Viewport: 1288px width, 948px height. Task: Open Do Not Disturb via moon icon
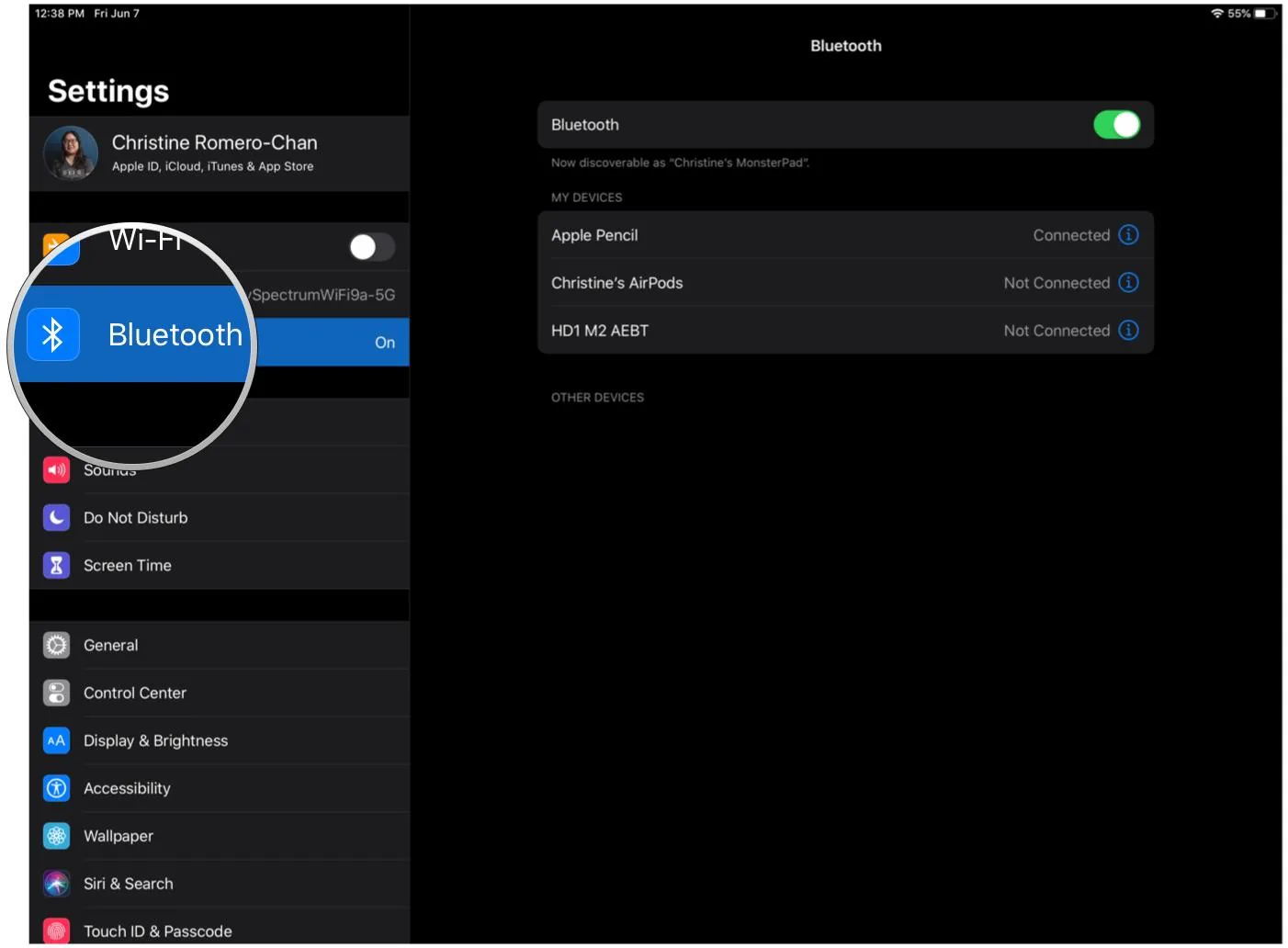56,517
